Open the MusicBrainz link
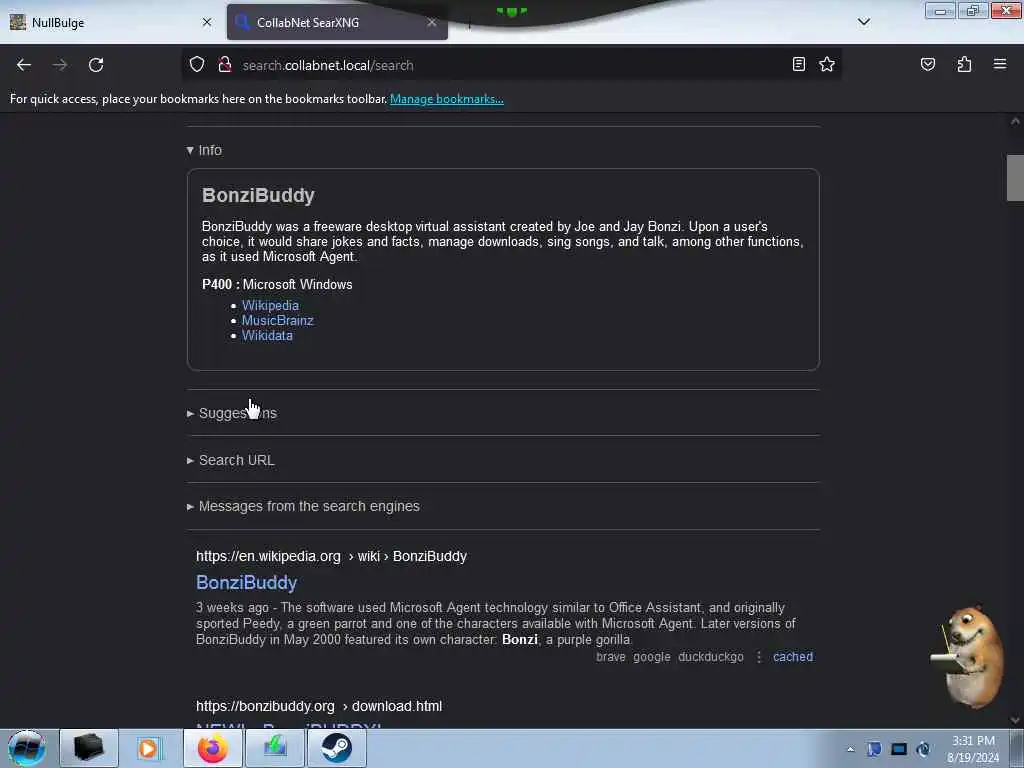 click(278, 321)
